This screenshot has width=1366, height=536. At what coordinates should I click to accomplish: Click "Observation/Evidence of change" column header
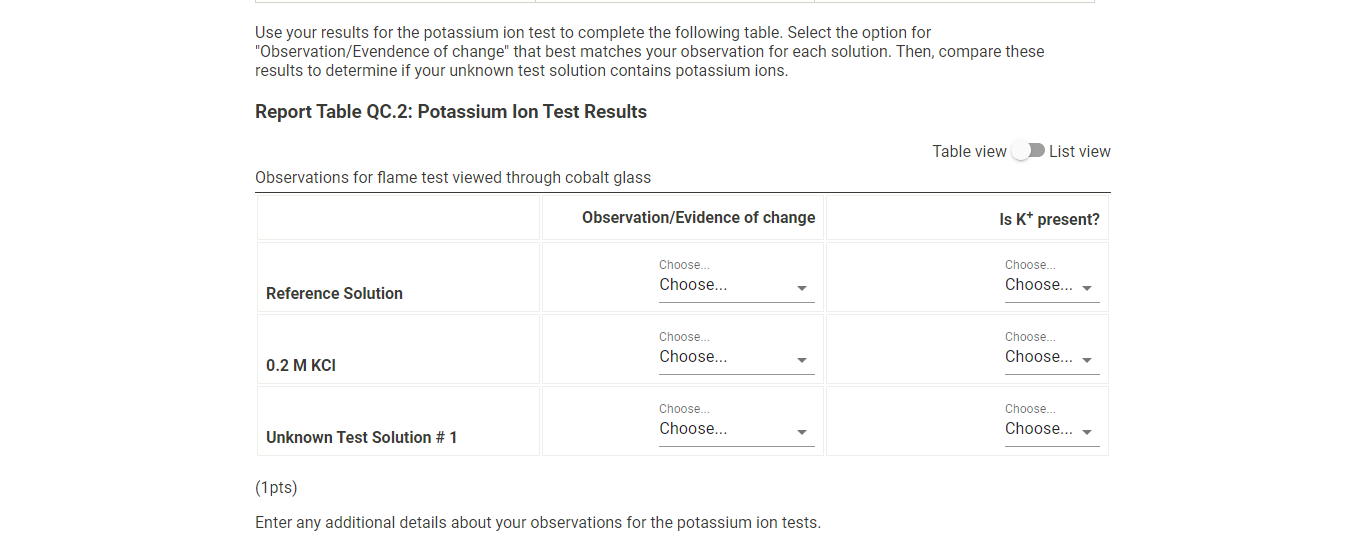click(698, 218)
